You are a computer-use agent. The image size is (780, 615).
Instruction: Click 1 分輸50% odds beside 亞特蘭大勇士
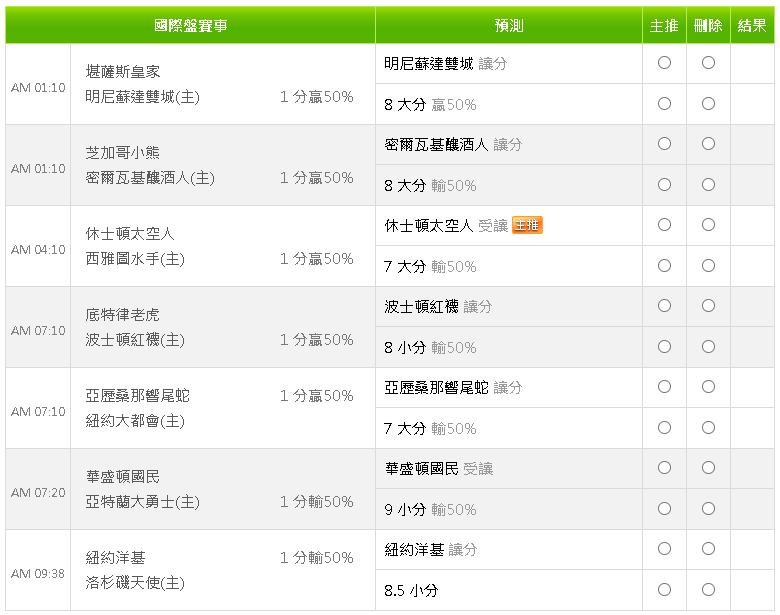pos(316,502)
